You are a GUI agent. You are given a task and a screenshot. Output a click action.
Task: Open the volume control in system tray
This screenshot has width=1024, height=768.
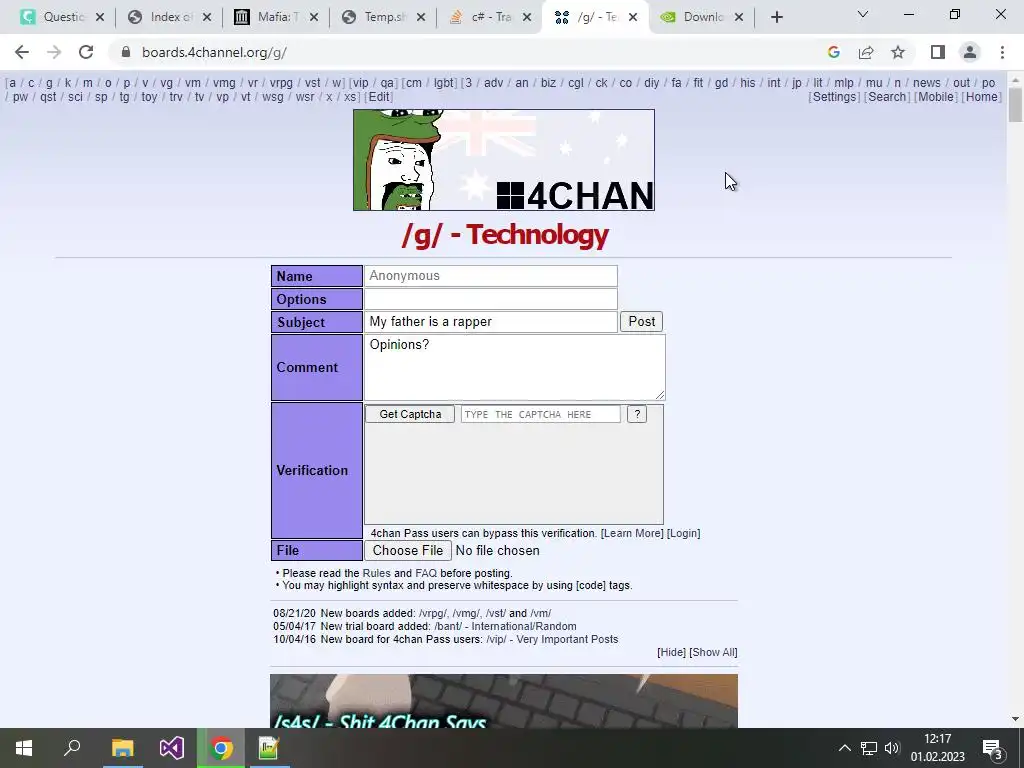coord(892,748)
